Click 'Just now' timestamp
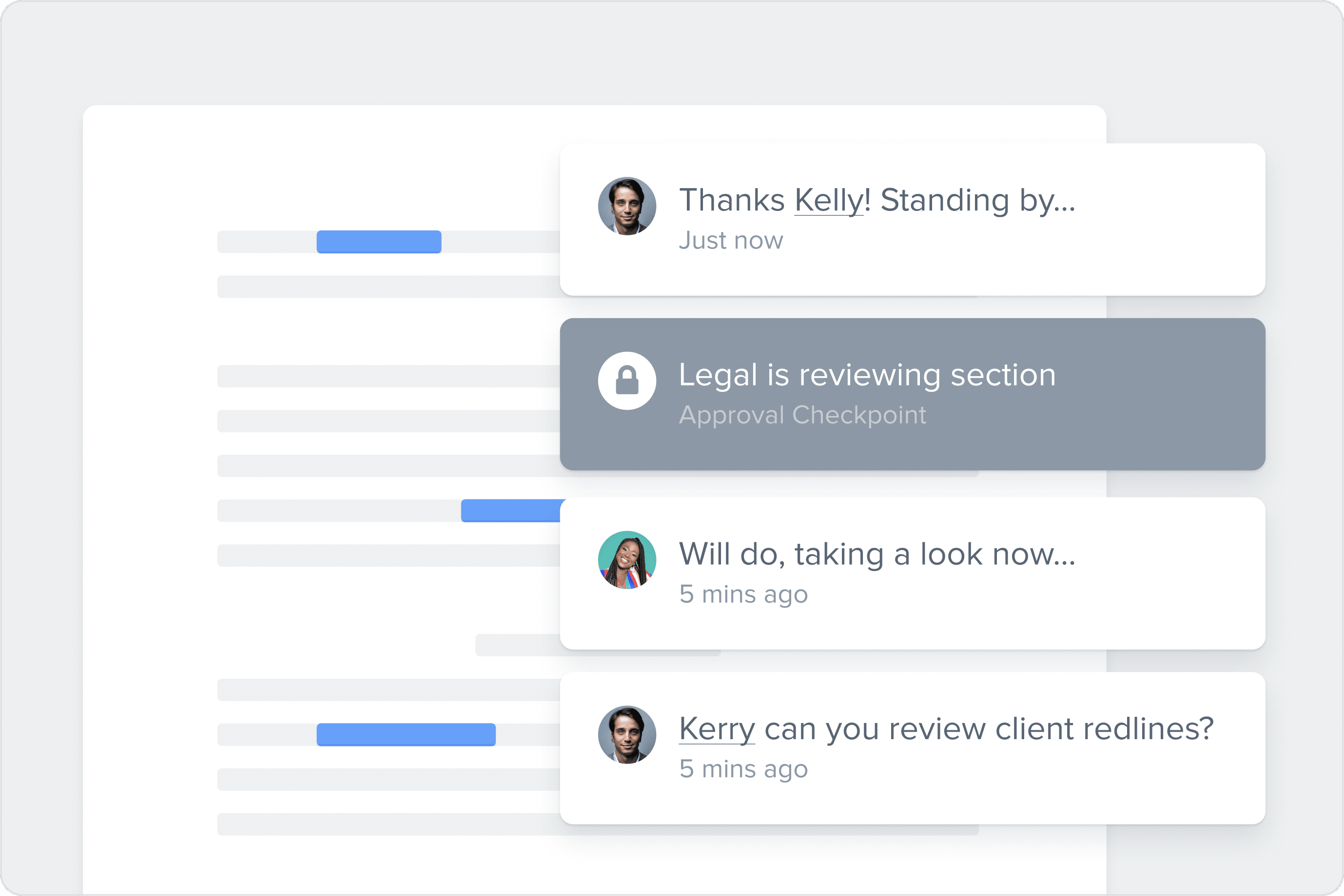This screenshot has width=1344, height=896. [x=731, y=241]
